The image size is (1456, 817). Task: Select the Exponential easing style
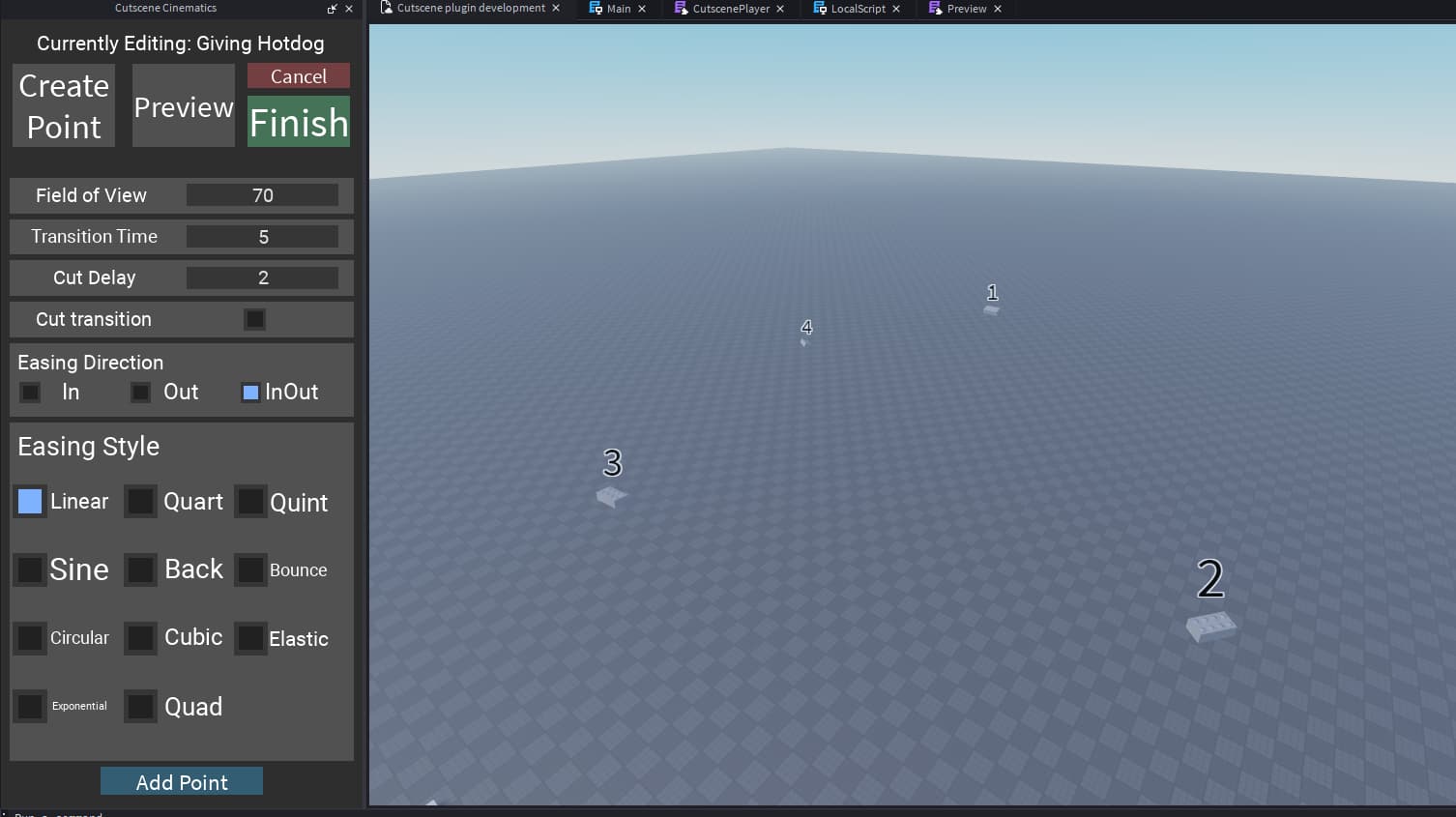pyautogui.click(x=30, y=706)
